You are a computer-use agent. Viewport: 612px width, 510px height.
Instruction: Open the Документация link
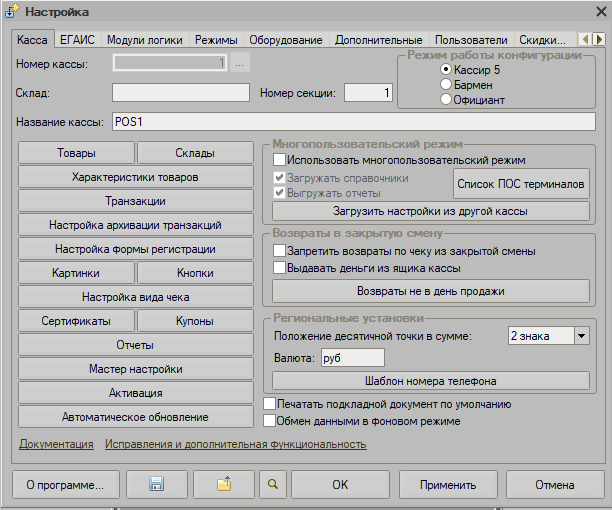click(56, 443)
